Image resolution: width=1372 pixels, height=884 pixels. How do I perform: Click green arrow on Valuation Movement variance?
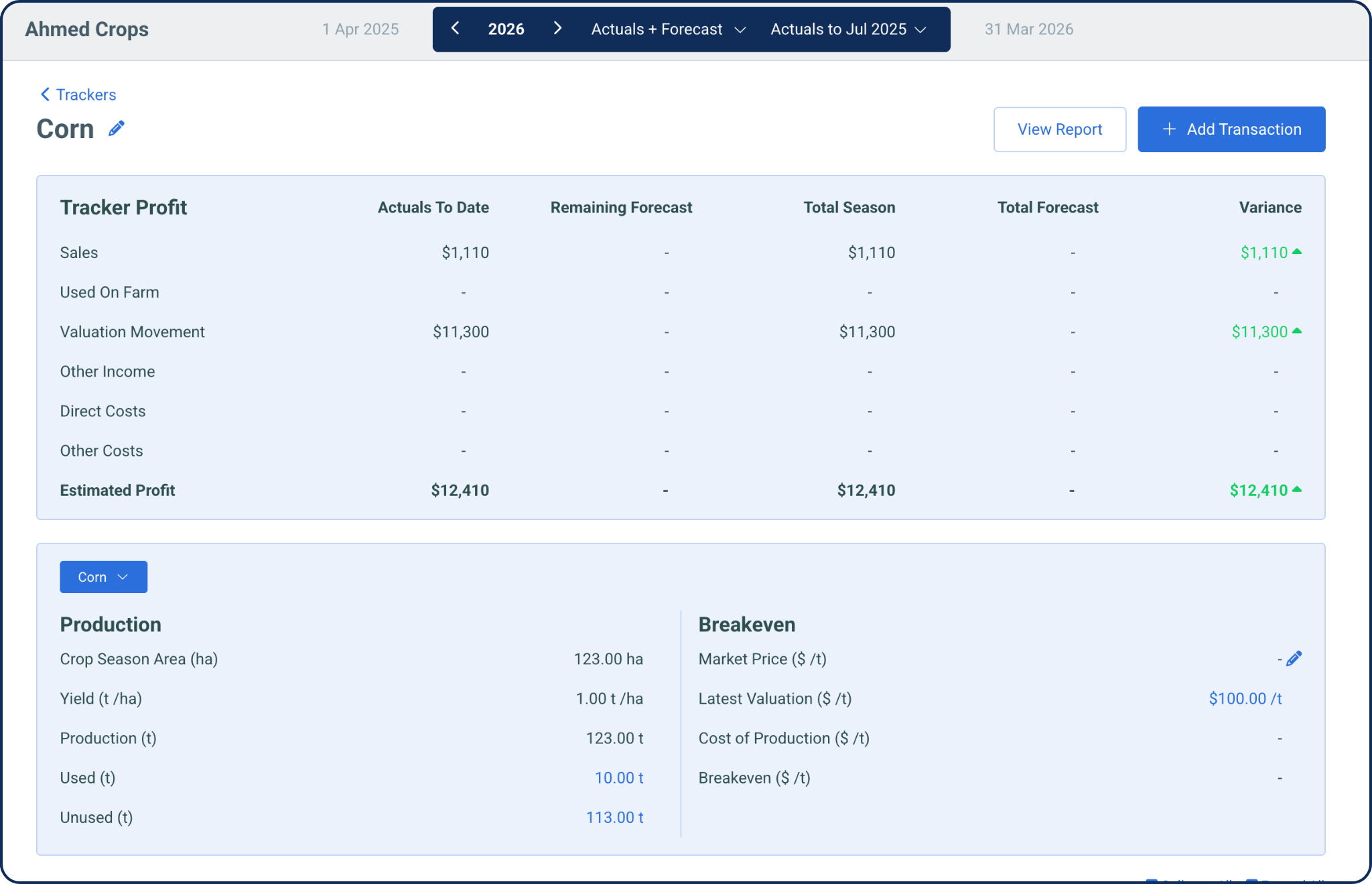(x=1297, y=331)
